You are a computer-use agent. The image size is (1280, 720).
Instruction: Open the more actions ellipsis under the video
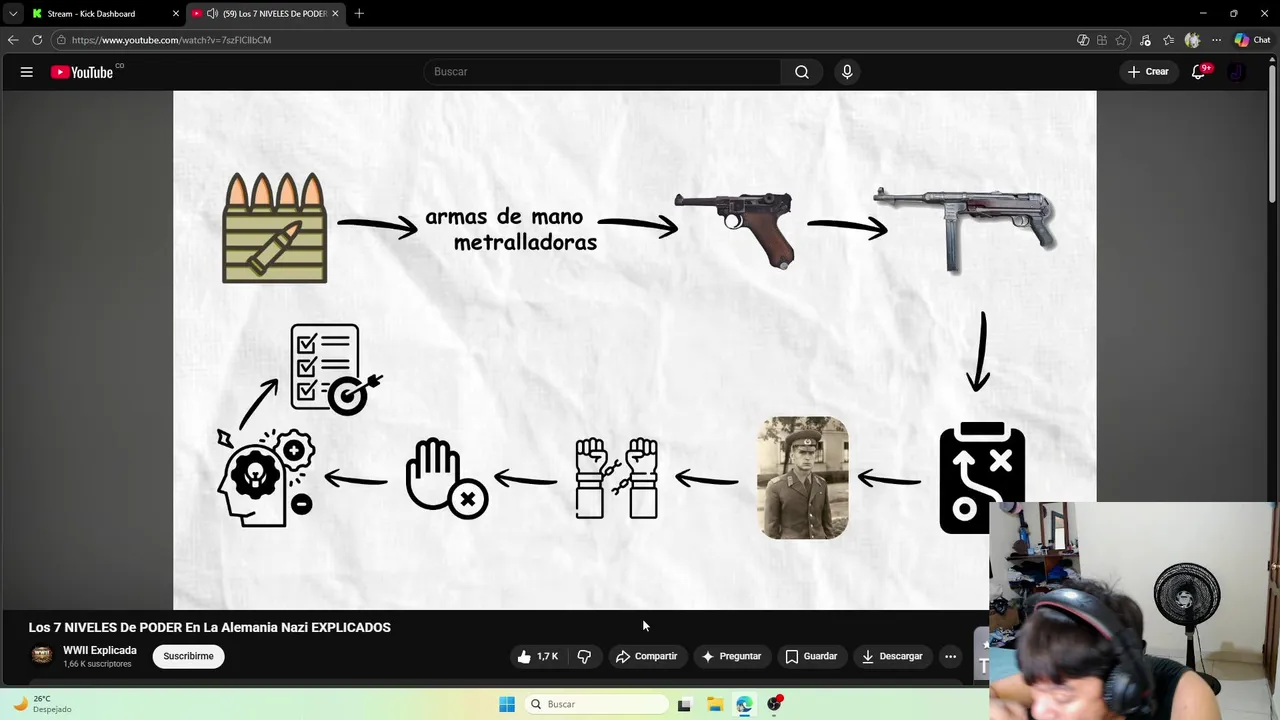[x=951, y=657]
